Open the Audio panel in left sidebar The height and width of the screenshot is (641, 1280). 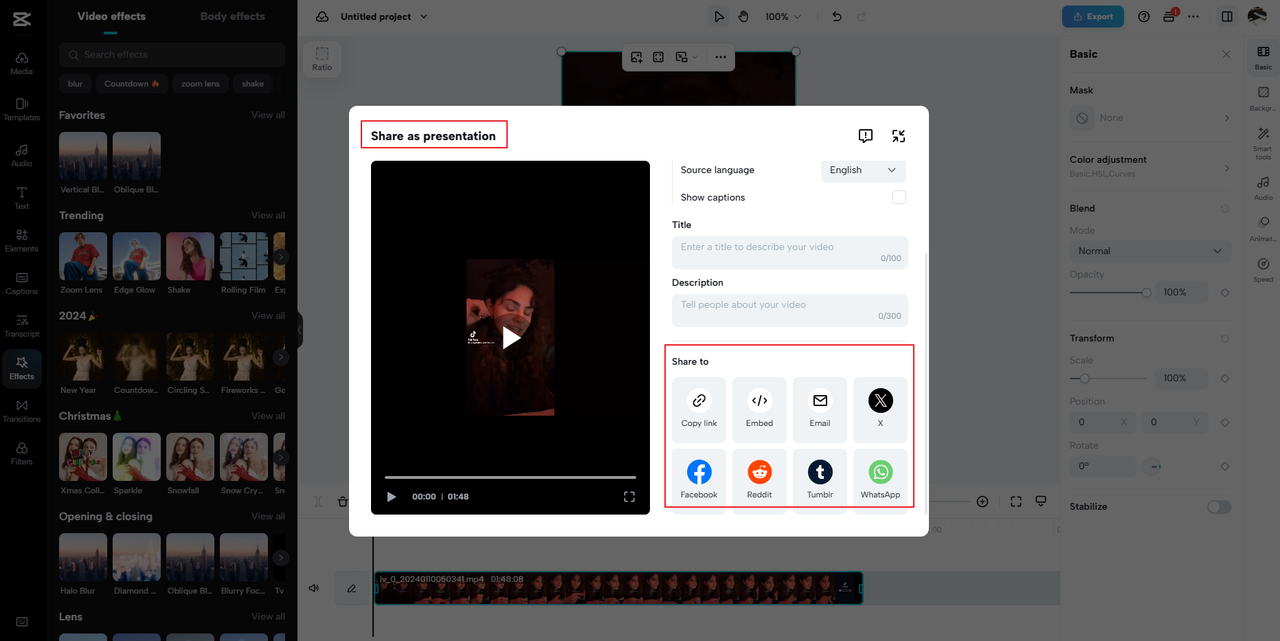(x=22, y=155)
